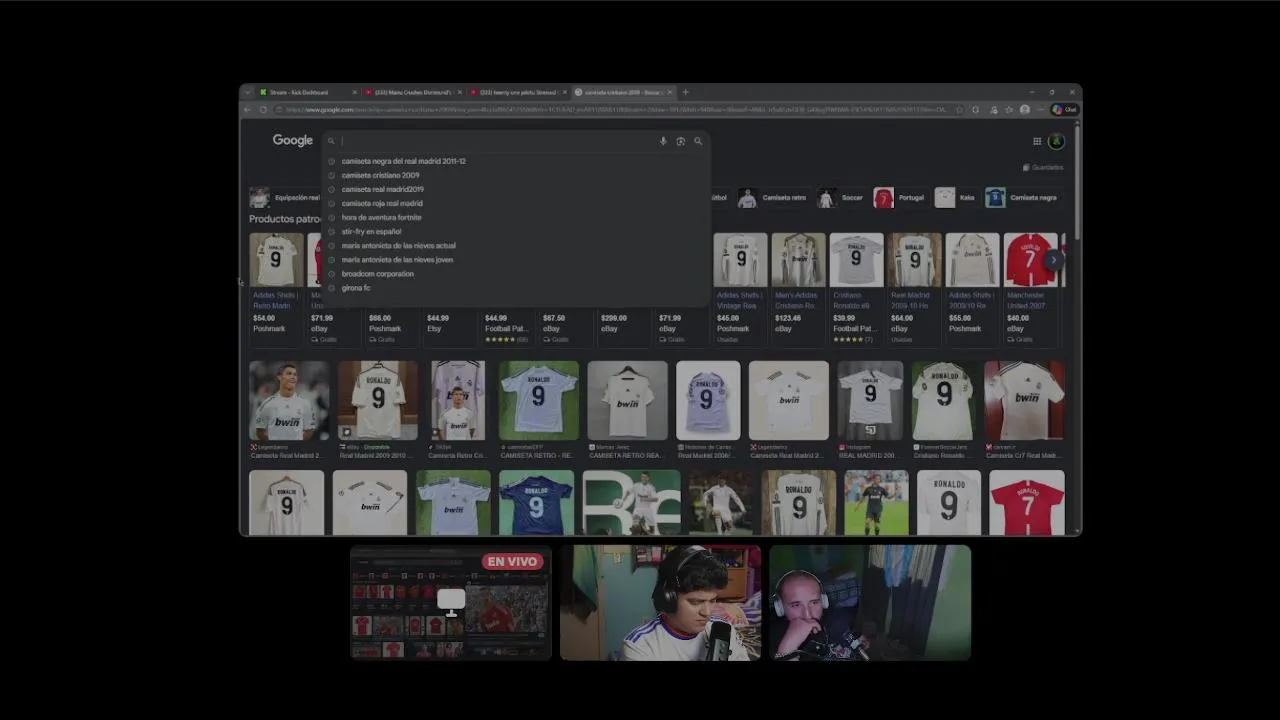The width and height of the screenshot is (1280, 720).
Task: Open the tab search dropdown arrow
Action: point(248,92)
